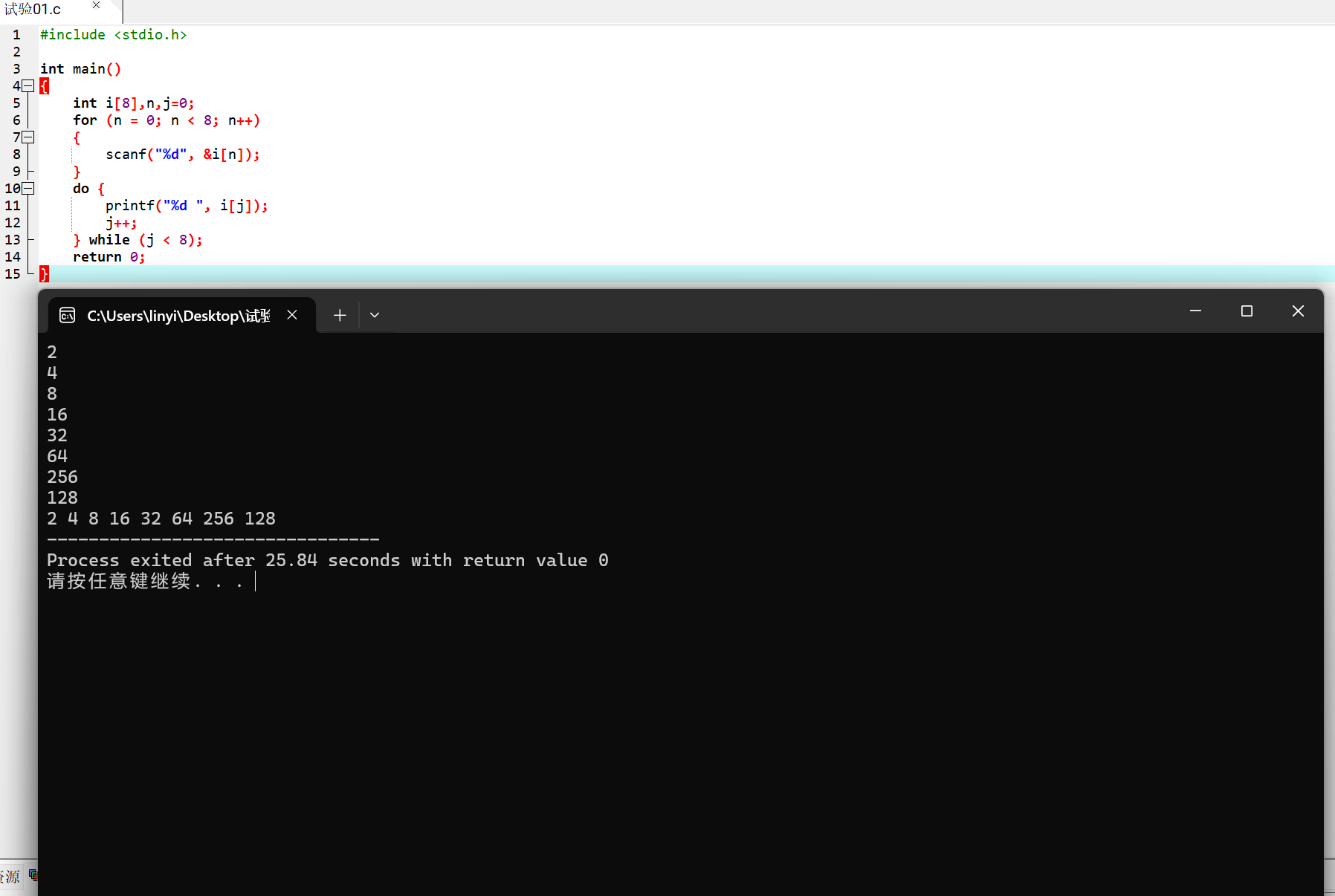Open the terminal profile dropdown chevron

pyautogui.click(x=375, y=315)
